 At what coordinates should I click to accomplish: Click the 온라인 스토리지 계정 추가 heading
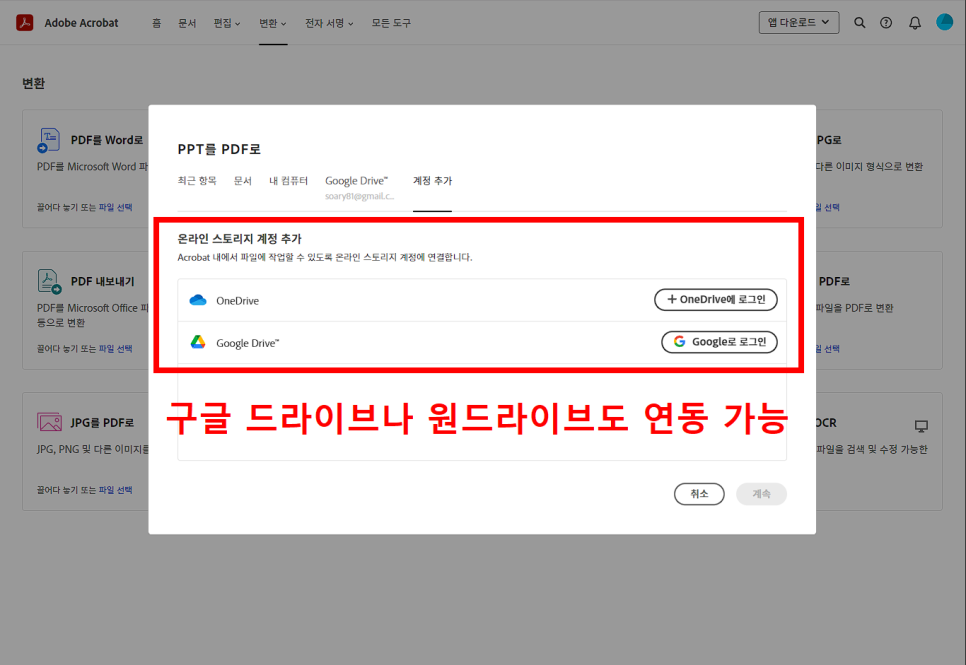pyautogui.click(x=239, y=239)
